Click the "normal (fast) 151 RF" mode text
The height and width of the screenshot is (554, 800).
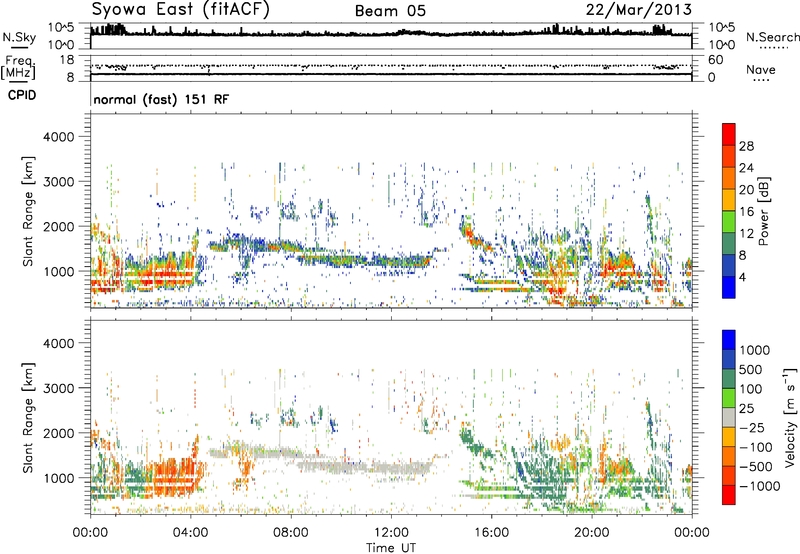161,99
